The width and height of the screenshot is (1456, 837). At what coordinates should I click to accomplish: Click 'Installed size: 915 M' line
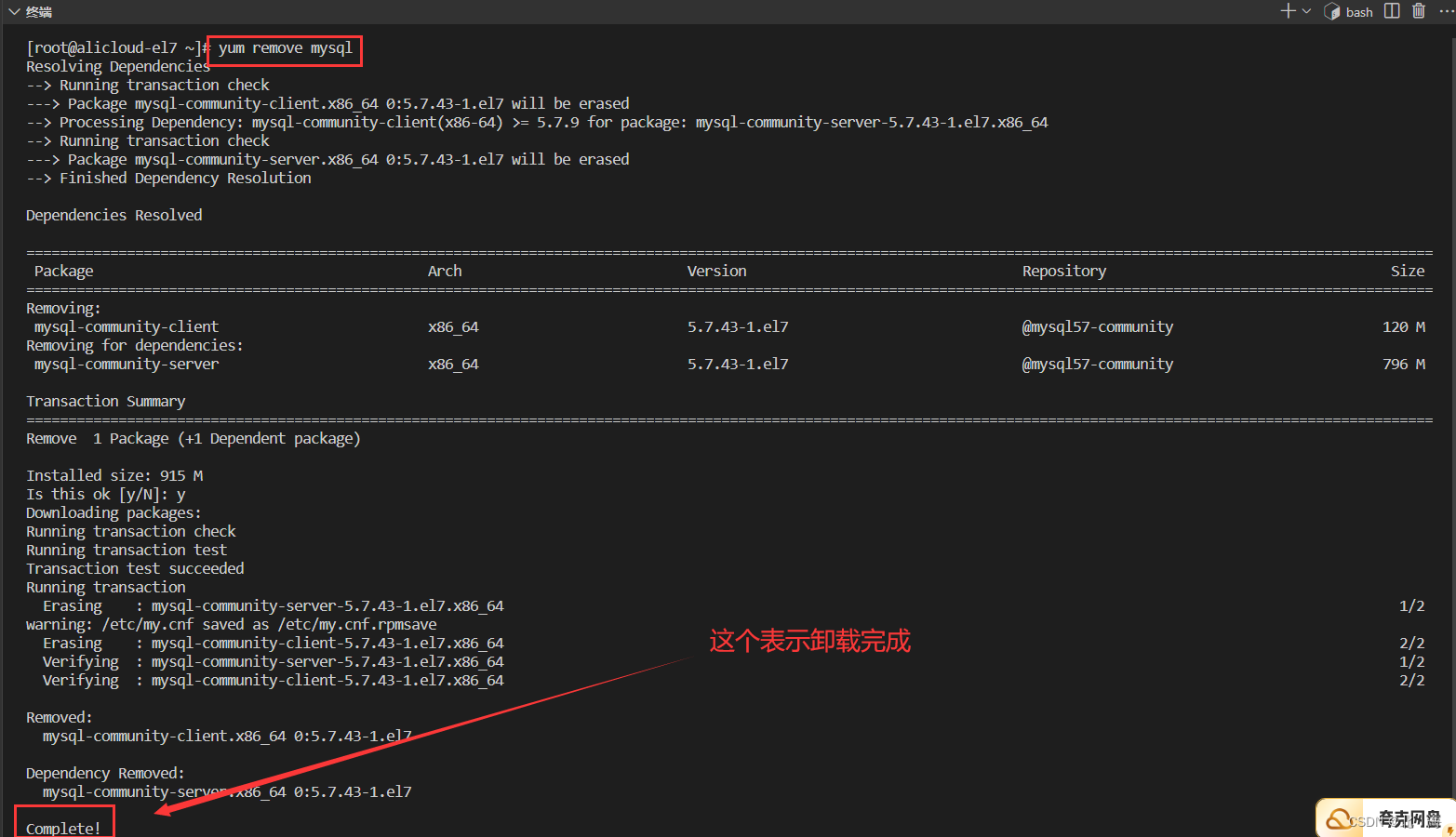click(114, 475)
